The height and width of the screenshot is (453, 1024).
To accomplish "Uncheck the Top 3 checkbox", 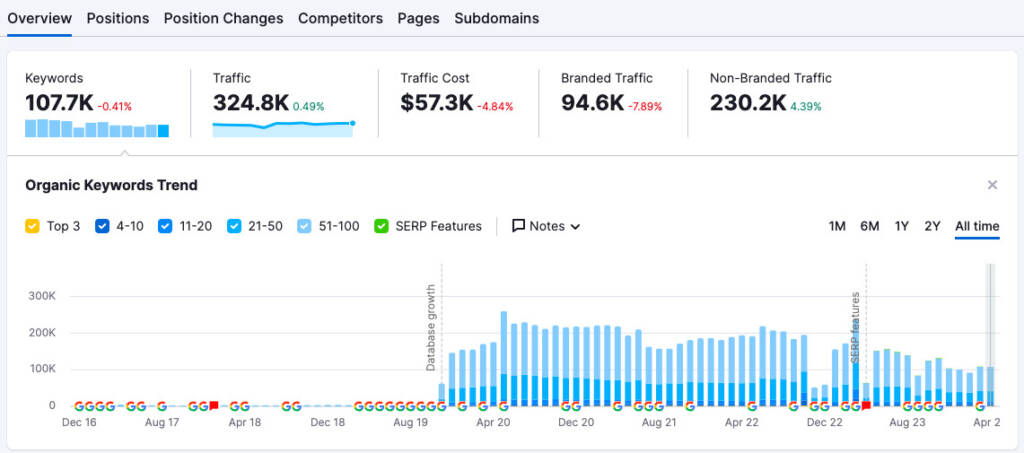I will pos(33,226).
